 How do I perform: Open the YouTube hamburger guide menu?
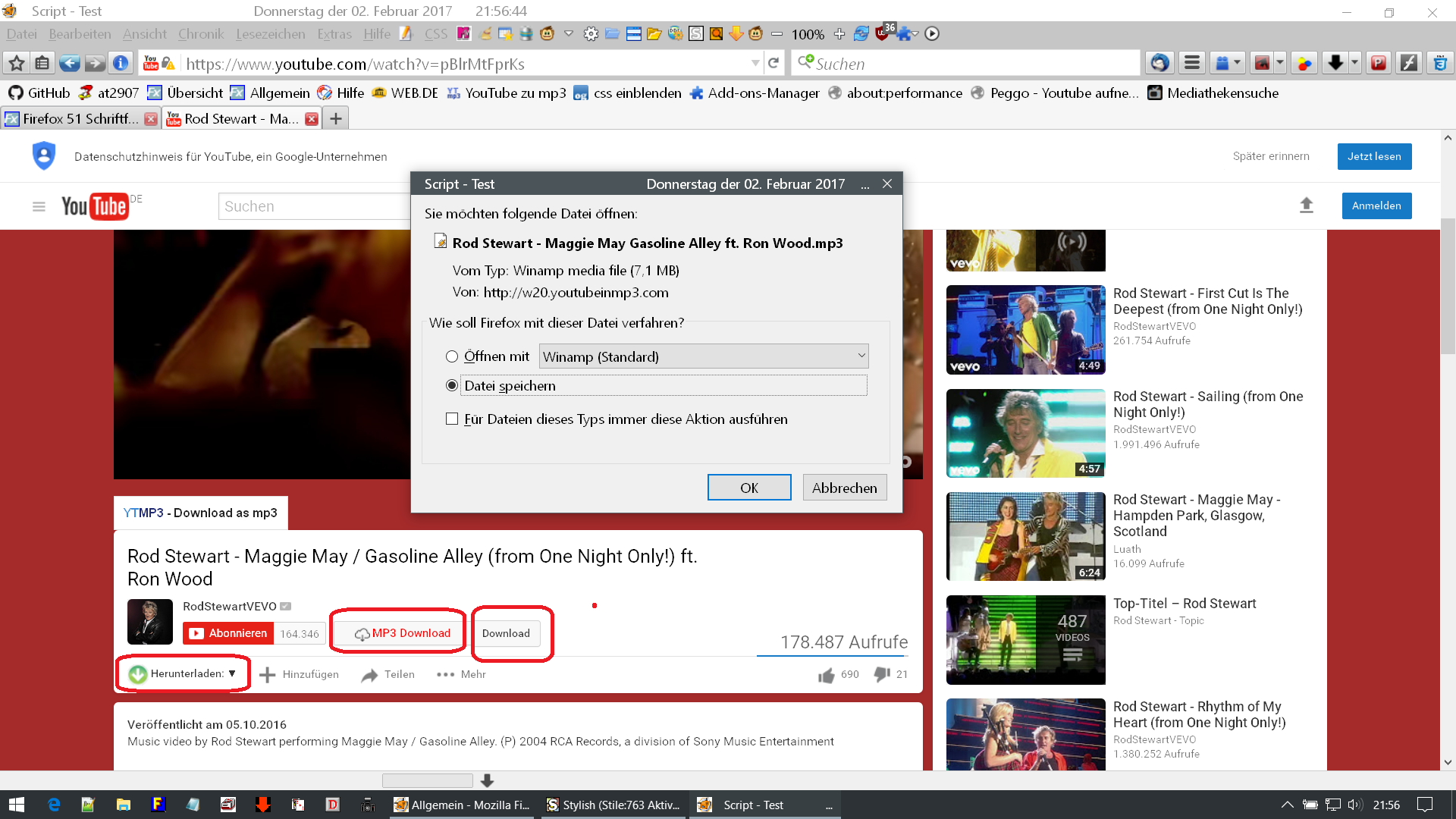39,206
